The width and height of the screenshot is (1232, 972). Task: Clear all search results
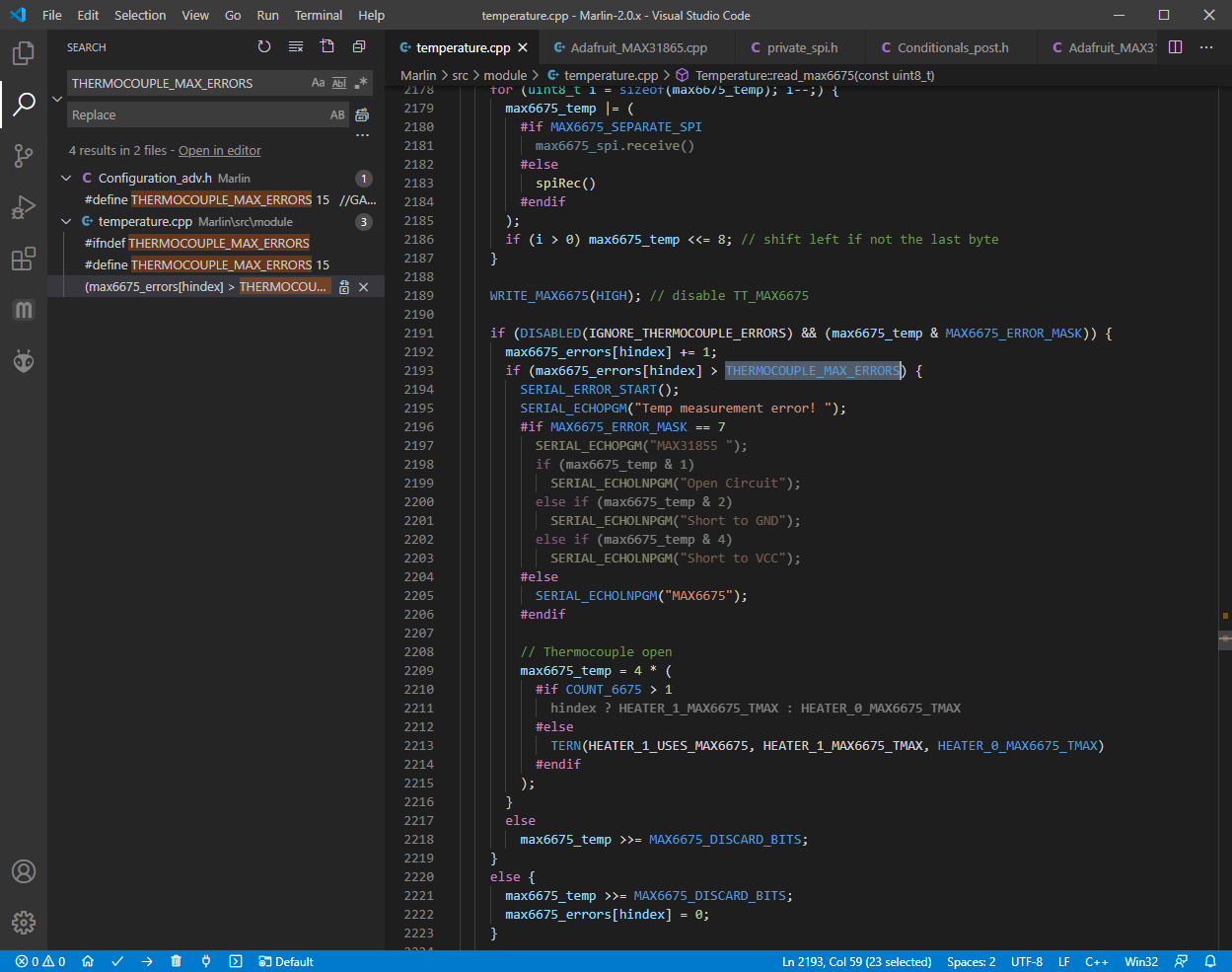click(x=295, y=46)
